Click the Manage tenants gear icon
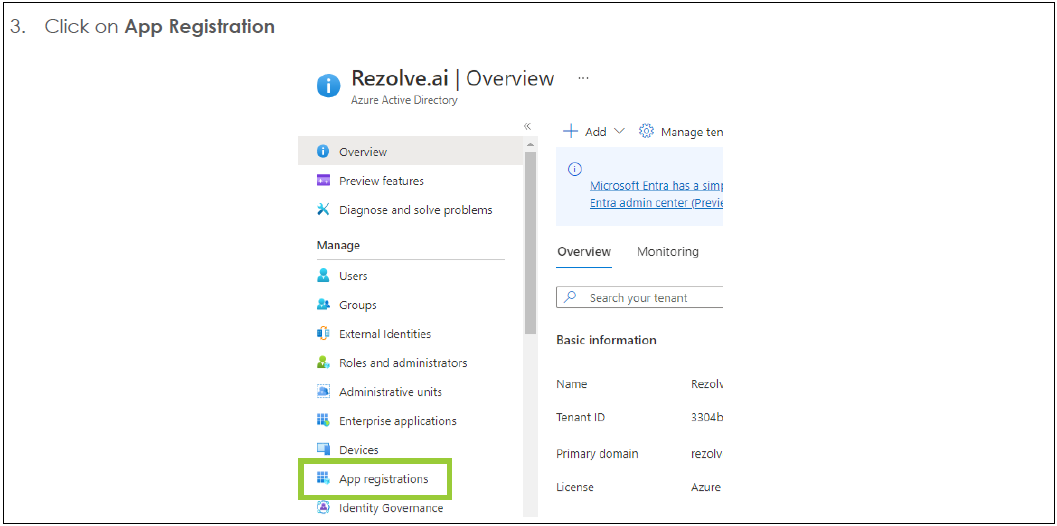 coord(646,132)
